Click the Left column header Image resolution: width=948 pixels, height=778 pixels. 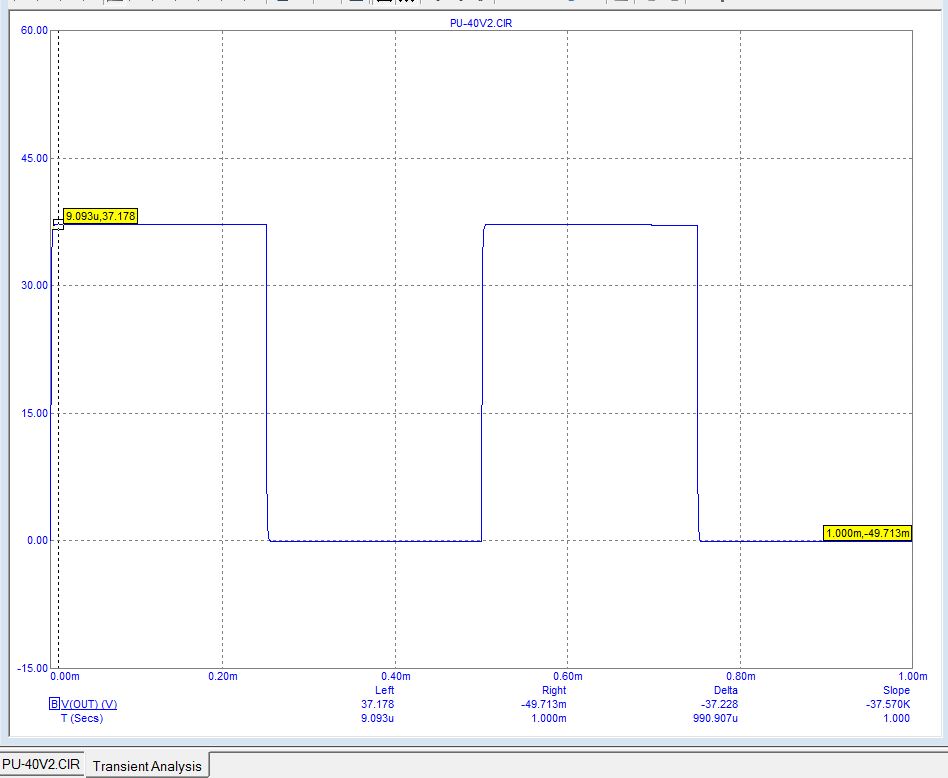click(x=385, y=690)
